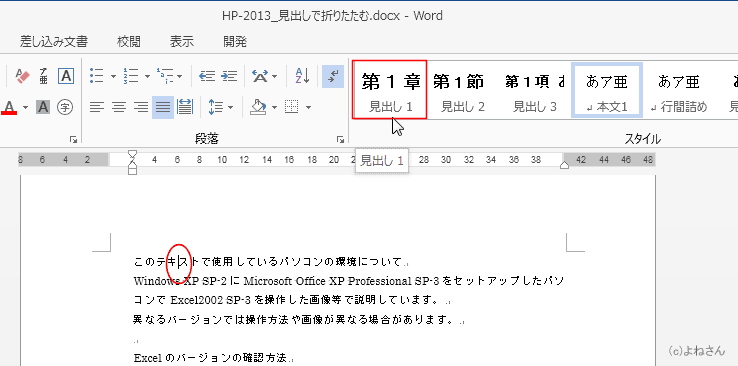Expand the Asian layout dropdown arrow
738x366 pixels.
coord(274,76)
